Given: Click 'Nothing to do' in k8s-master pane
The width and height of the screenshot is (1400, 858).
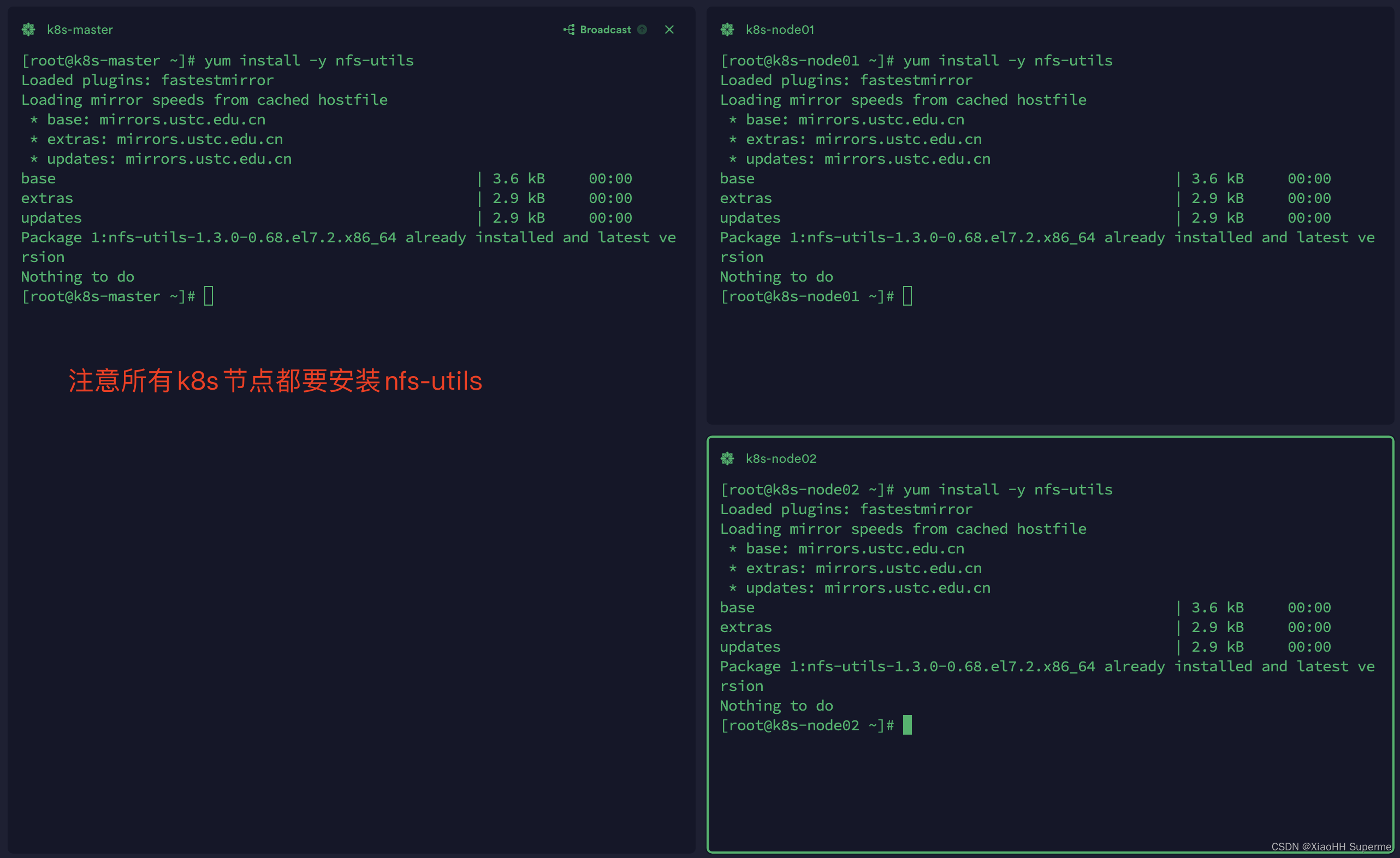Looking at the screenshot, I should click(78, 277).
